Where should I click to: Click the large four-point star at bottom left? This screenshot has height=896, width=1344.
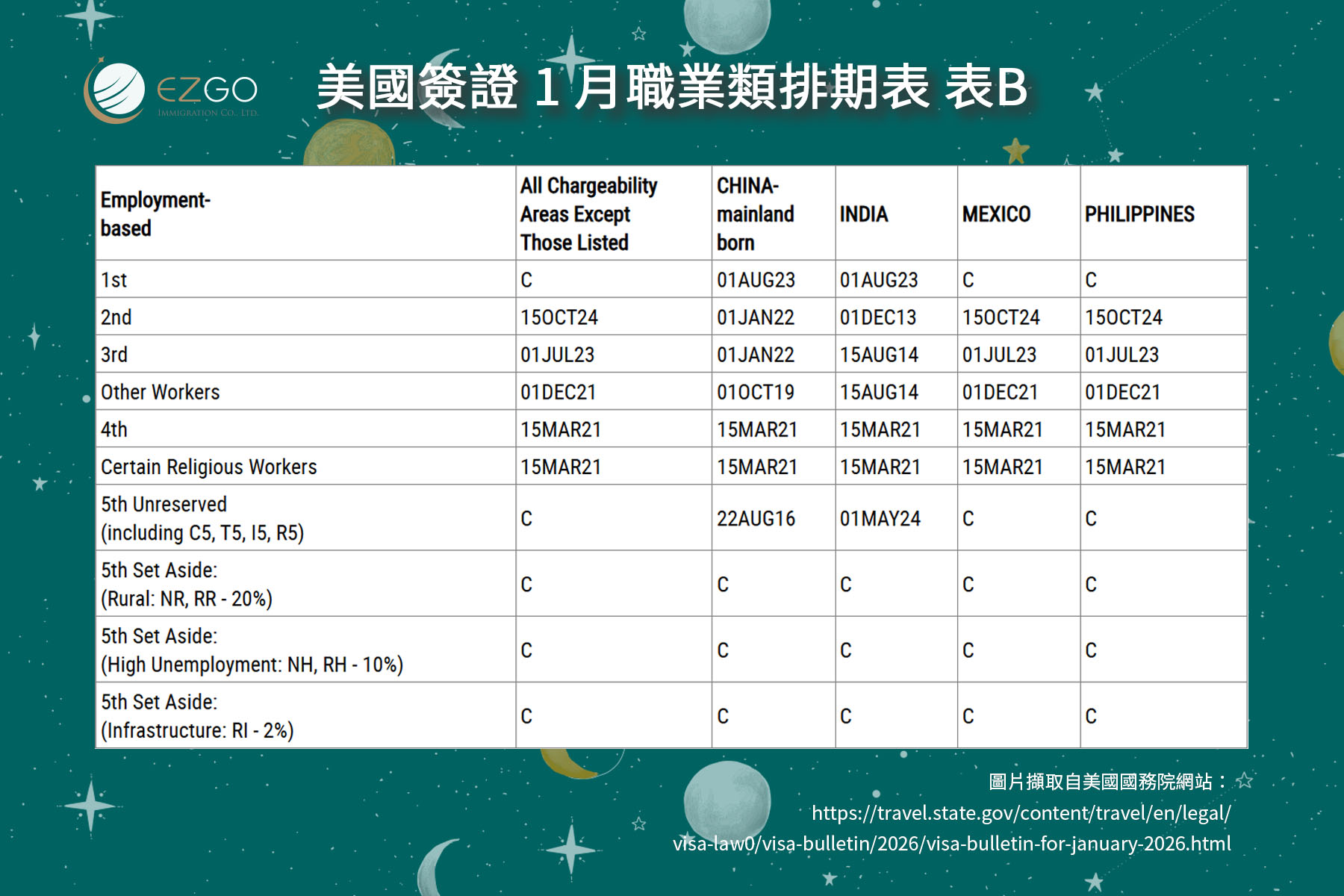point(90,806)
